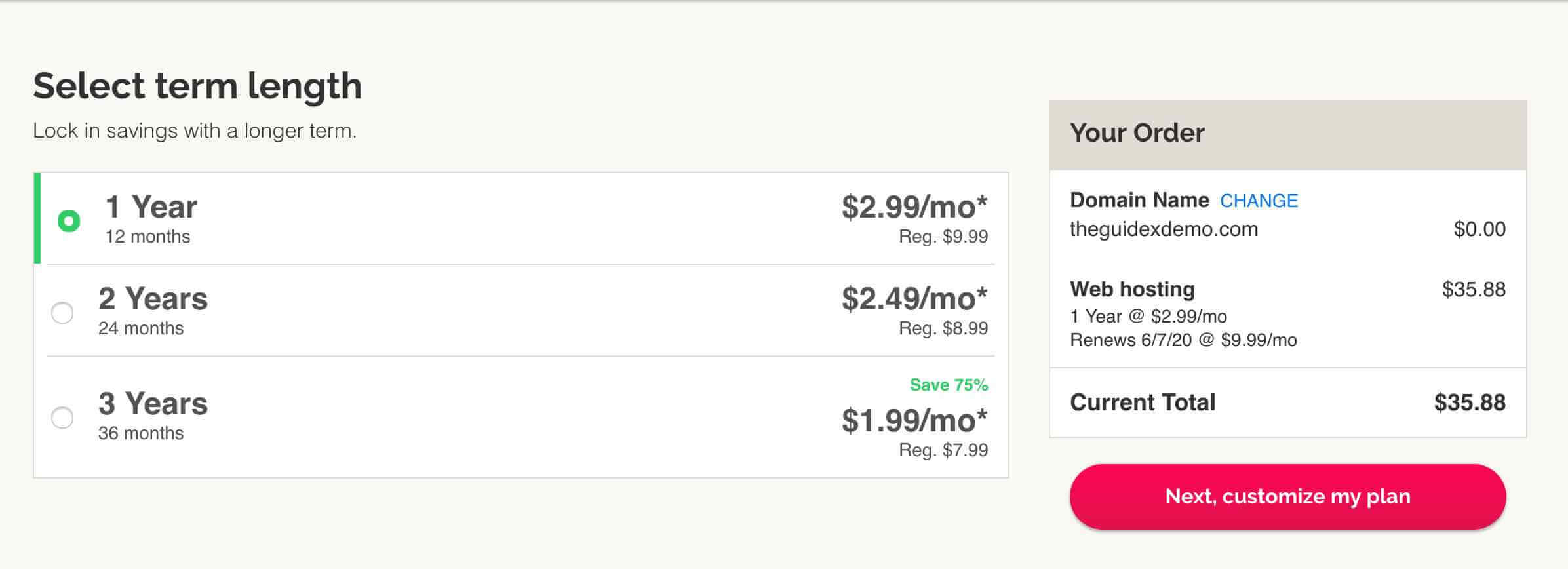1568x569 pixels.
Task: Click the CHANGE domain name link
Action: tap(1259, 201)
